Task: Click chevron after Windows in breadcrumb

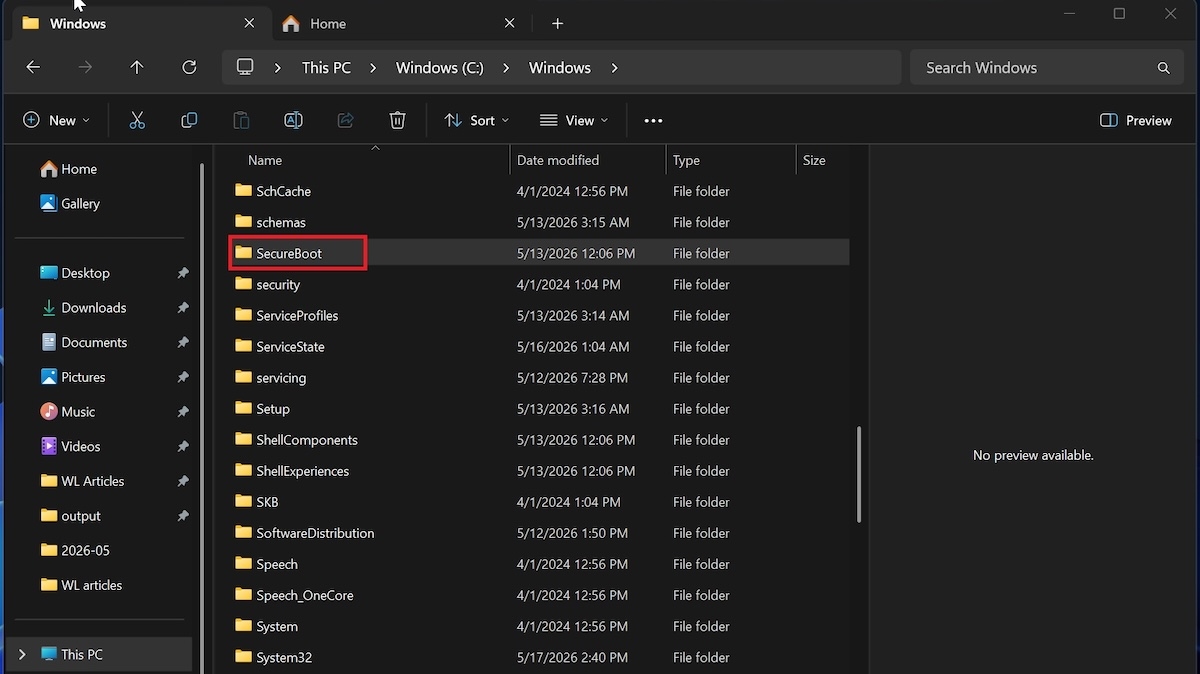Action: click(614, 68)
